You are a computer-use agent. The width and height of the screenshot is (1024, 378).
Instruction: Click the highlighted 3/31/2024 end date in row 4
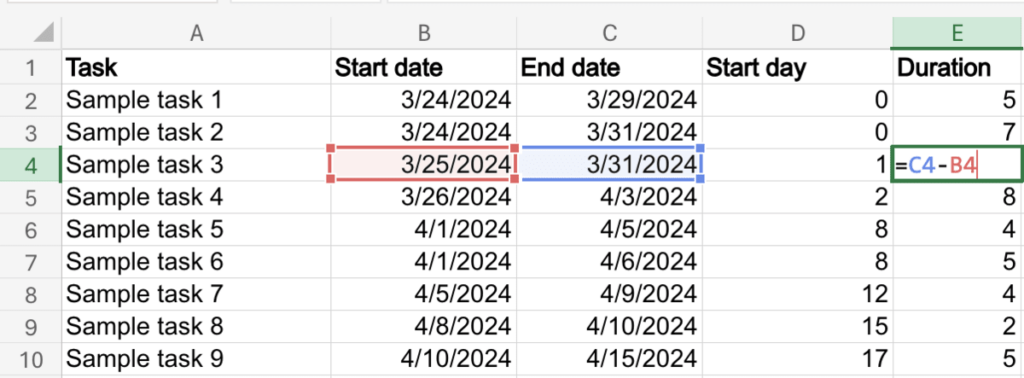coord(609,165)
